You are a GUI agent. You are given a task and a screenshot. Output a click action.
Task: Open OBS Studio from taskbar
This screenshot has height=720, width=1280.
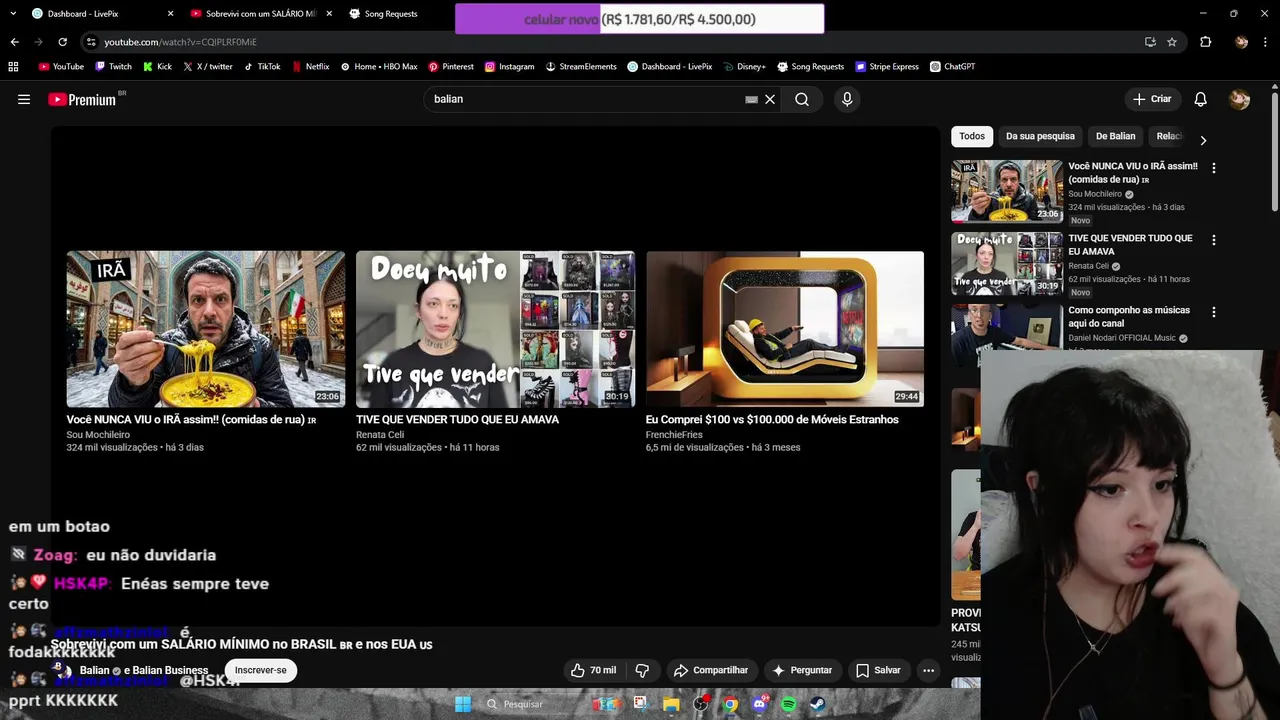[x=701, y=704]
